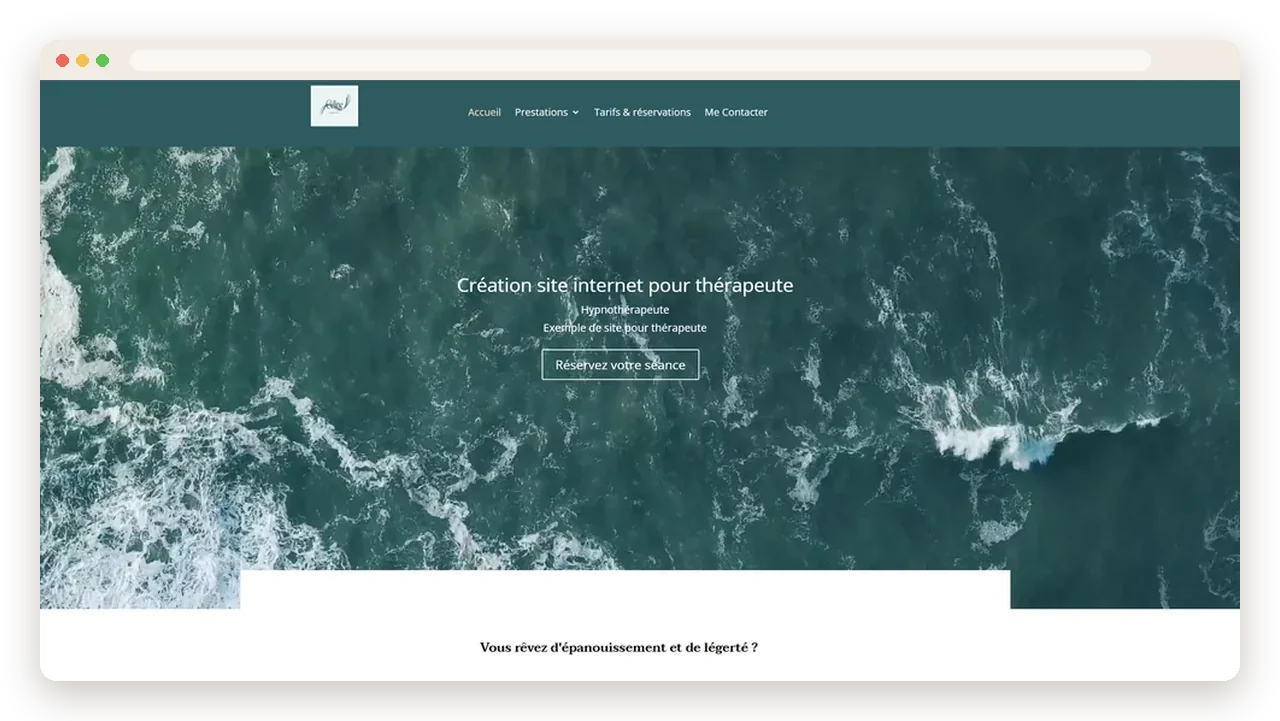Click the red close window button
The image size is (1280, 721).
tap(62, 60)
